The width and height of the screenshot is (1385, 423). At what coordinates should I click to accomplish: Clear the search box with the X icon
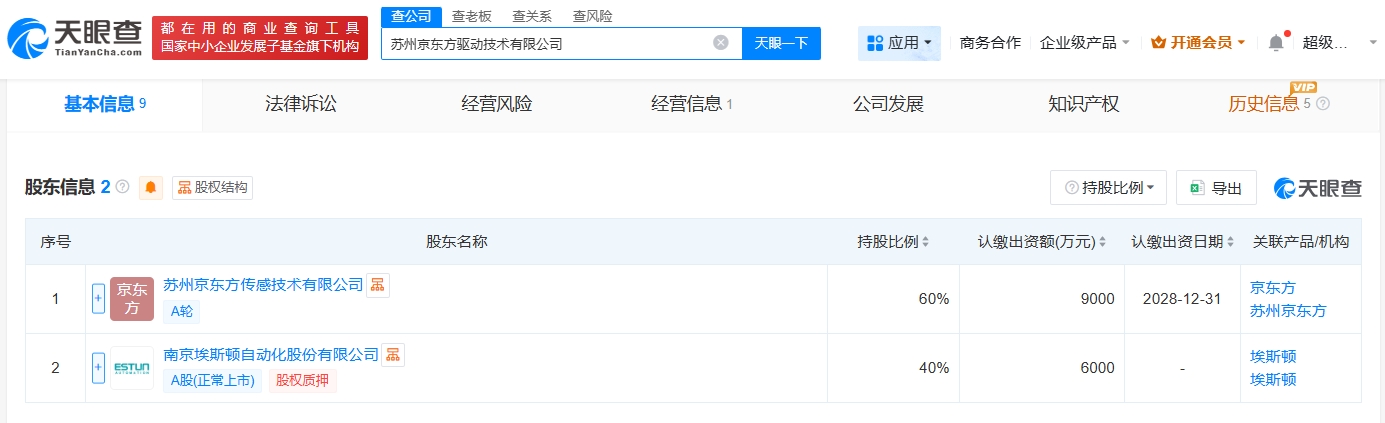(720, 43)
